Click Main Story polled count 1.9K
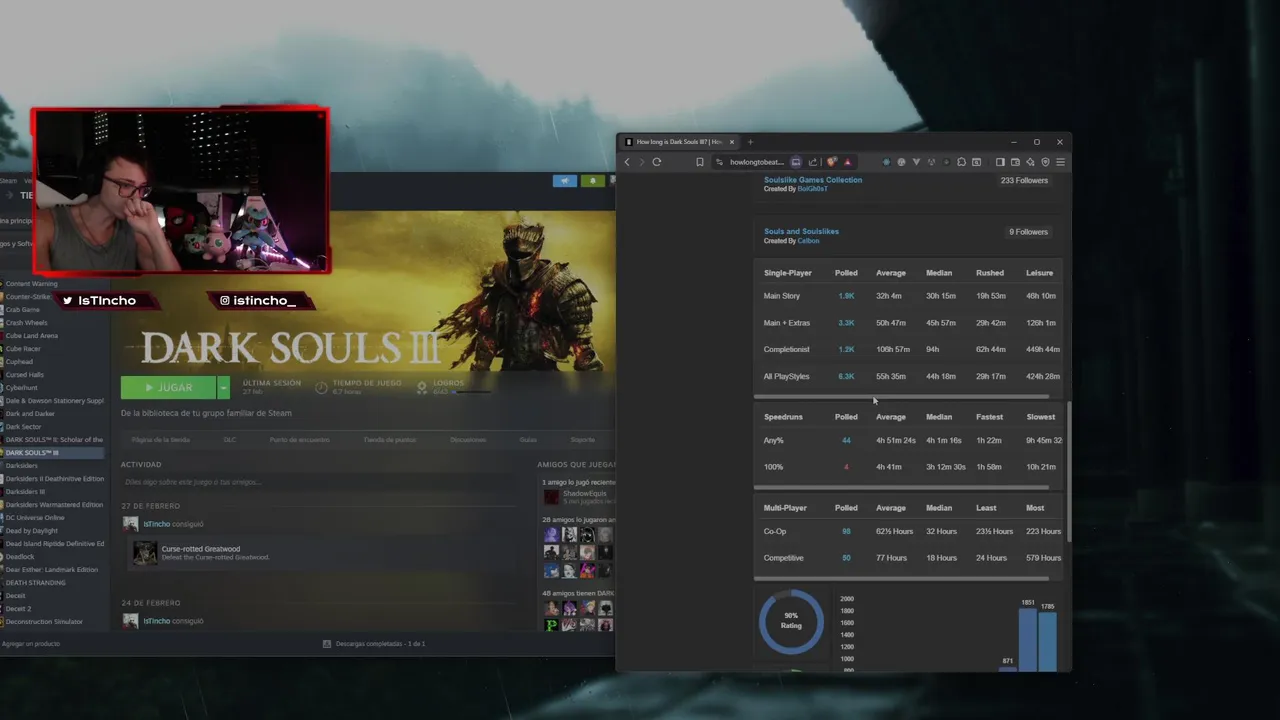1280x720 pixels. [846, 296]
